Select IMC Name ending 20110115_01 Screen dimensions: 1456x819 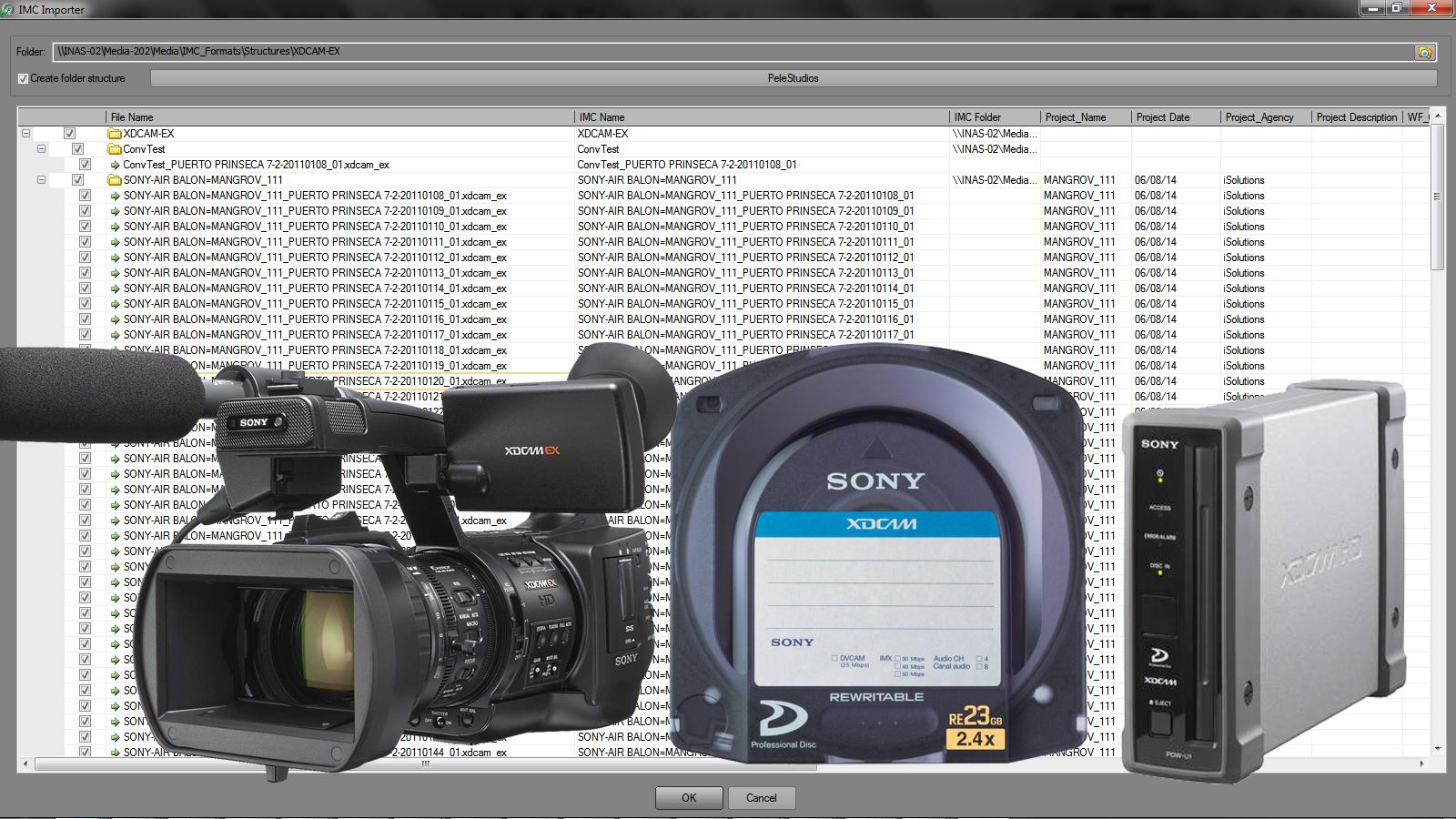pyautogui.click(x=745, y=304)
